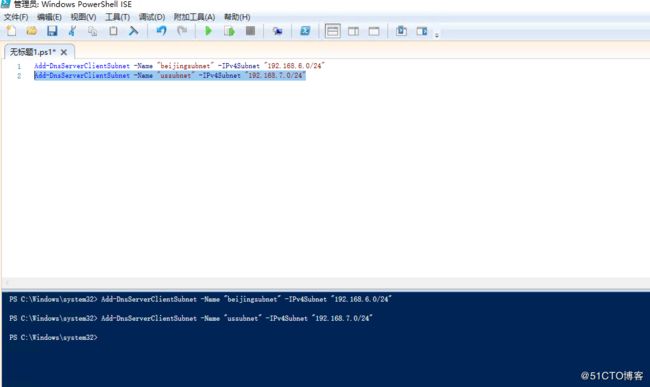
Task: Save script with the floppy disk icon
Action: (x=52, y=31)
